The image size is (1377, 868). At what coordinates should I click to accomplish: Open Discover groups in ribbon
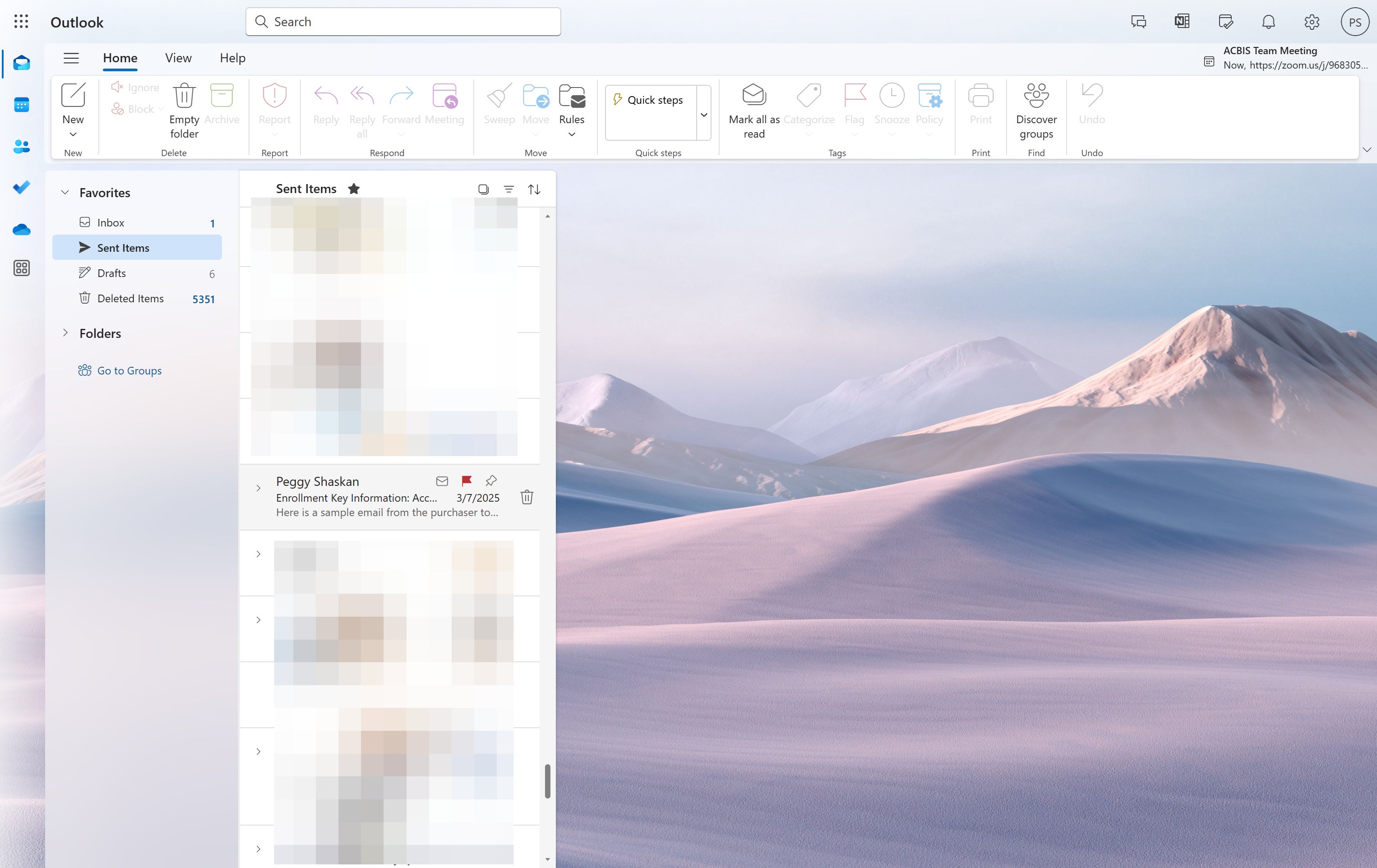point(1036,111)
